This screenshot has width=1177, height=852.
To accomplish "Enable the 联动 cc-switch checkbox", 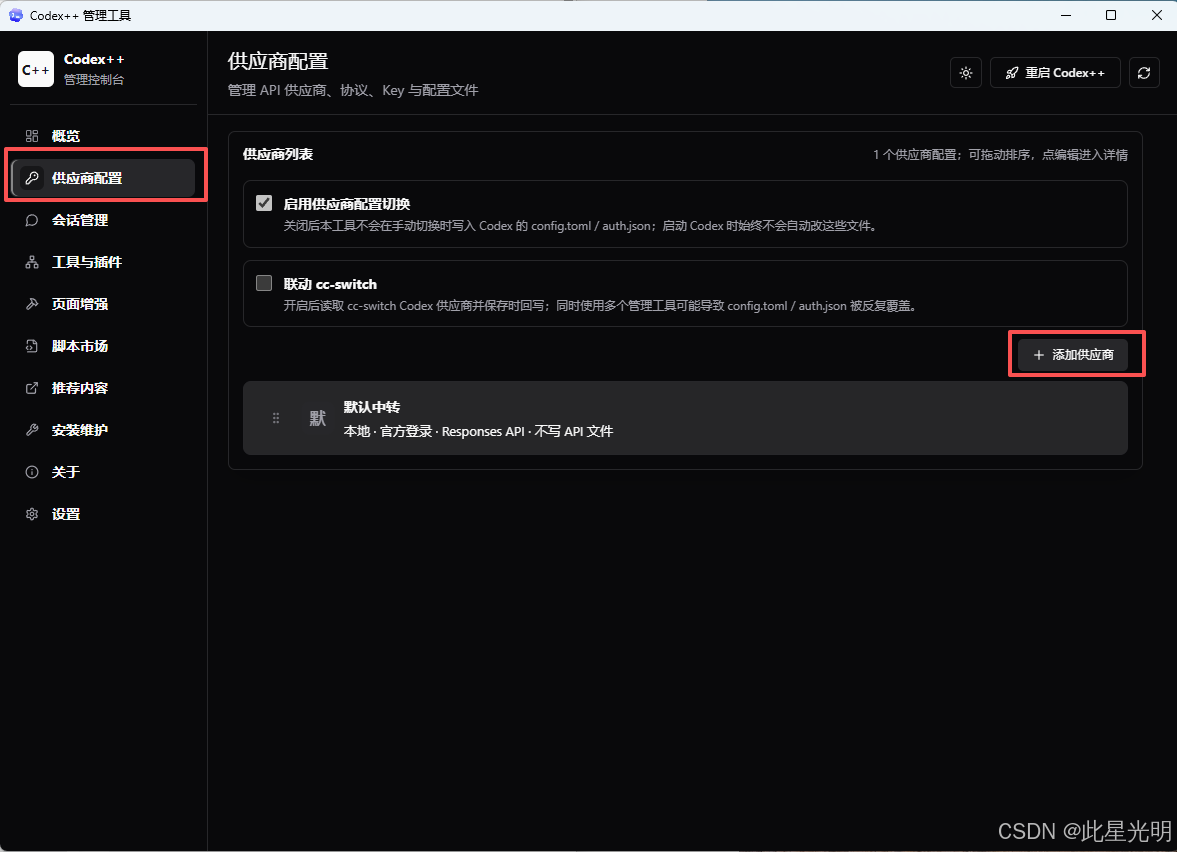I will pyautogui.click(x=263, y=283).
